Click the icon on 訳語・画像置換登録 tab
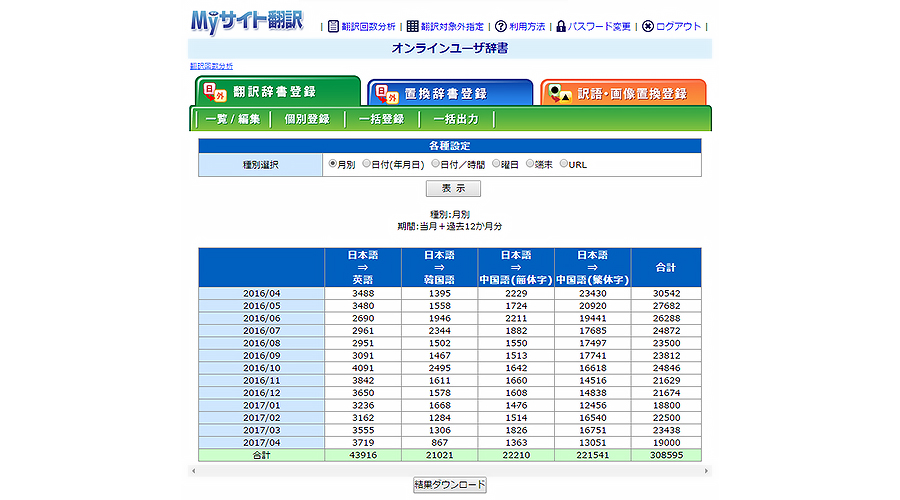This screenshot has width=900, height=500. click(560, 94)
